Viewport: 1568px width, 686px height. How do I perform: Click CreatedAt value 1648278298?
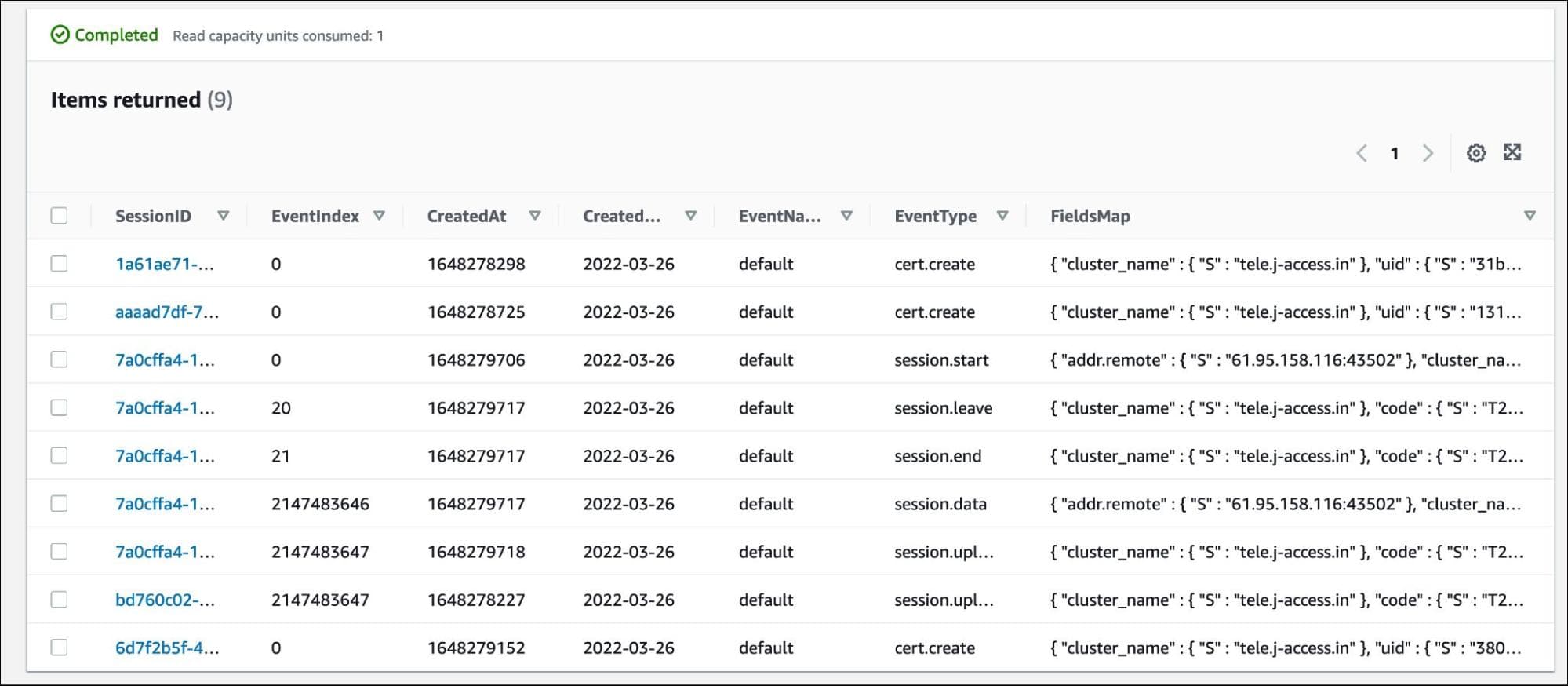point(476,265)
